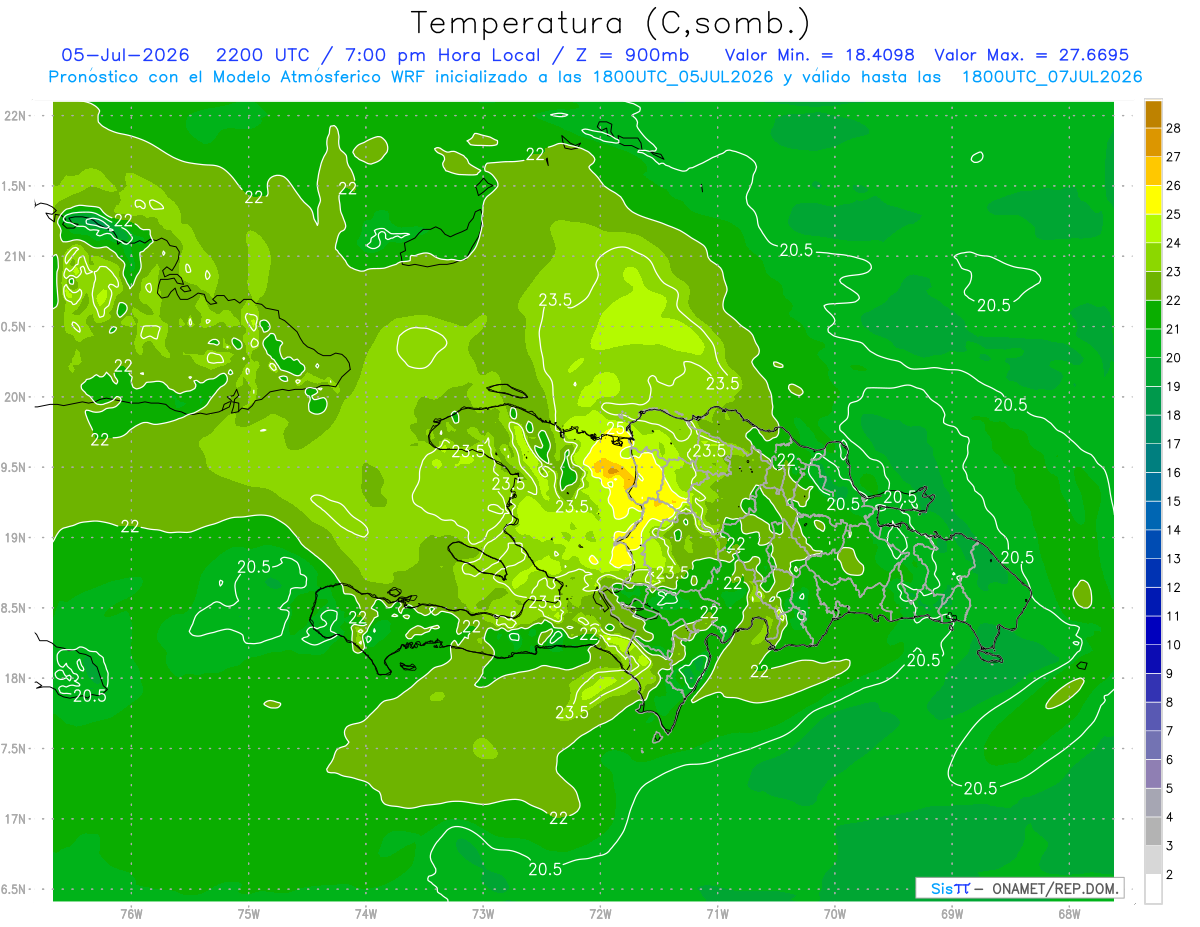Click the "19N" latitude axis label
This screenshot has width=1200, height=927.
pos(15,537)
